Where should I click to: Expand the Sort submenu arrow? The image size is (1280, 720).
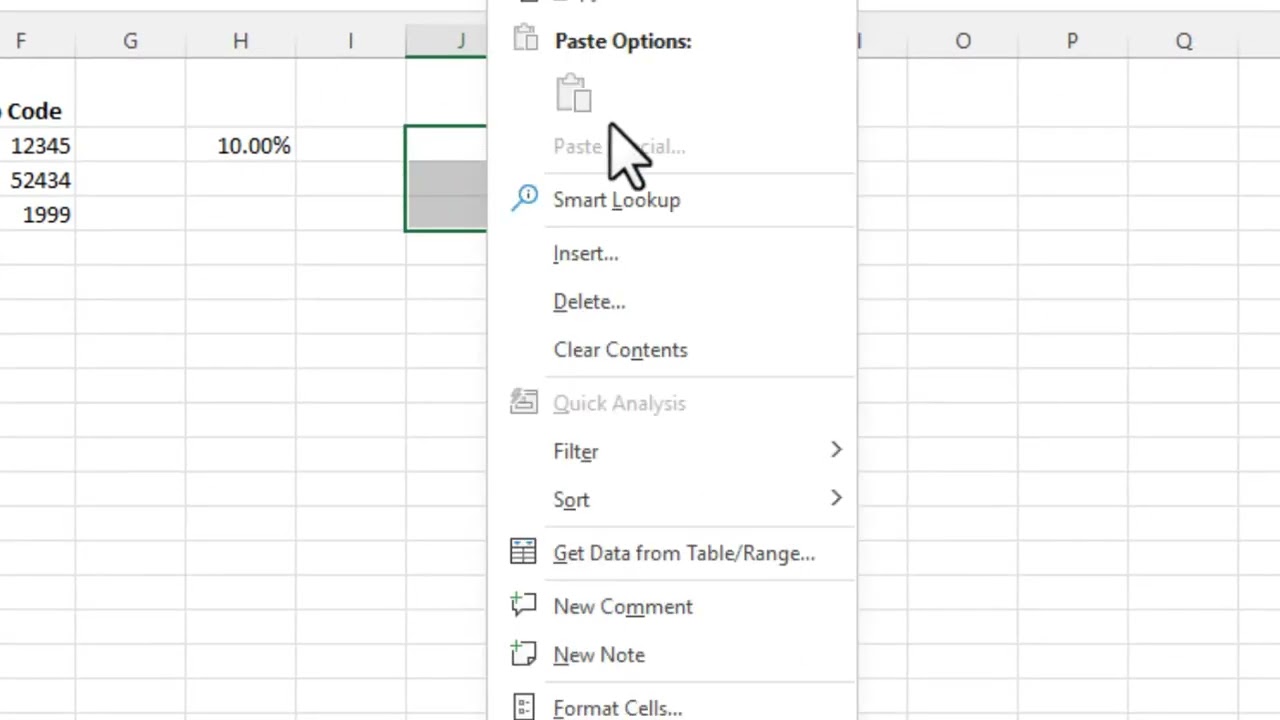pyautogui.click(x=836, y=499)
